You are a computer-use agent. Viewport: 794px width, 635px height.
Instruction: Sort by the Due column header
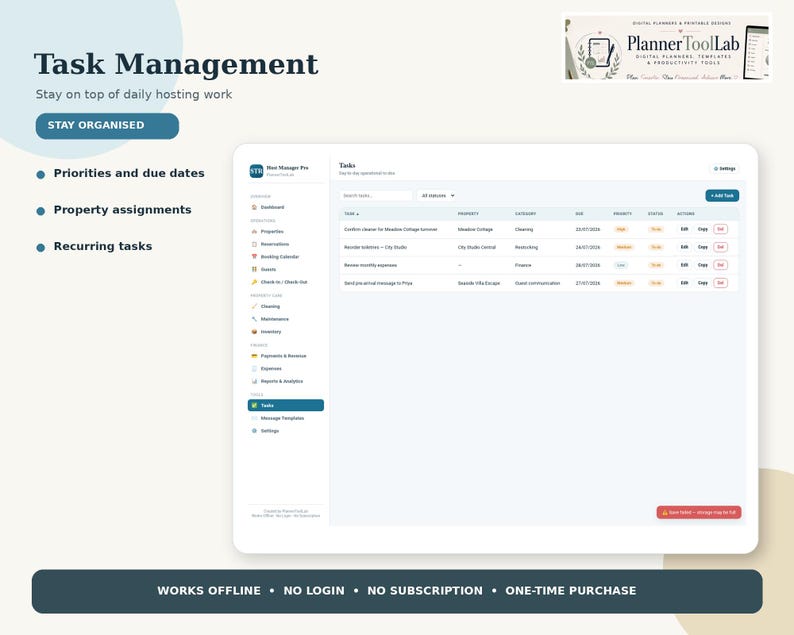tap(579, 214)
